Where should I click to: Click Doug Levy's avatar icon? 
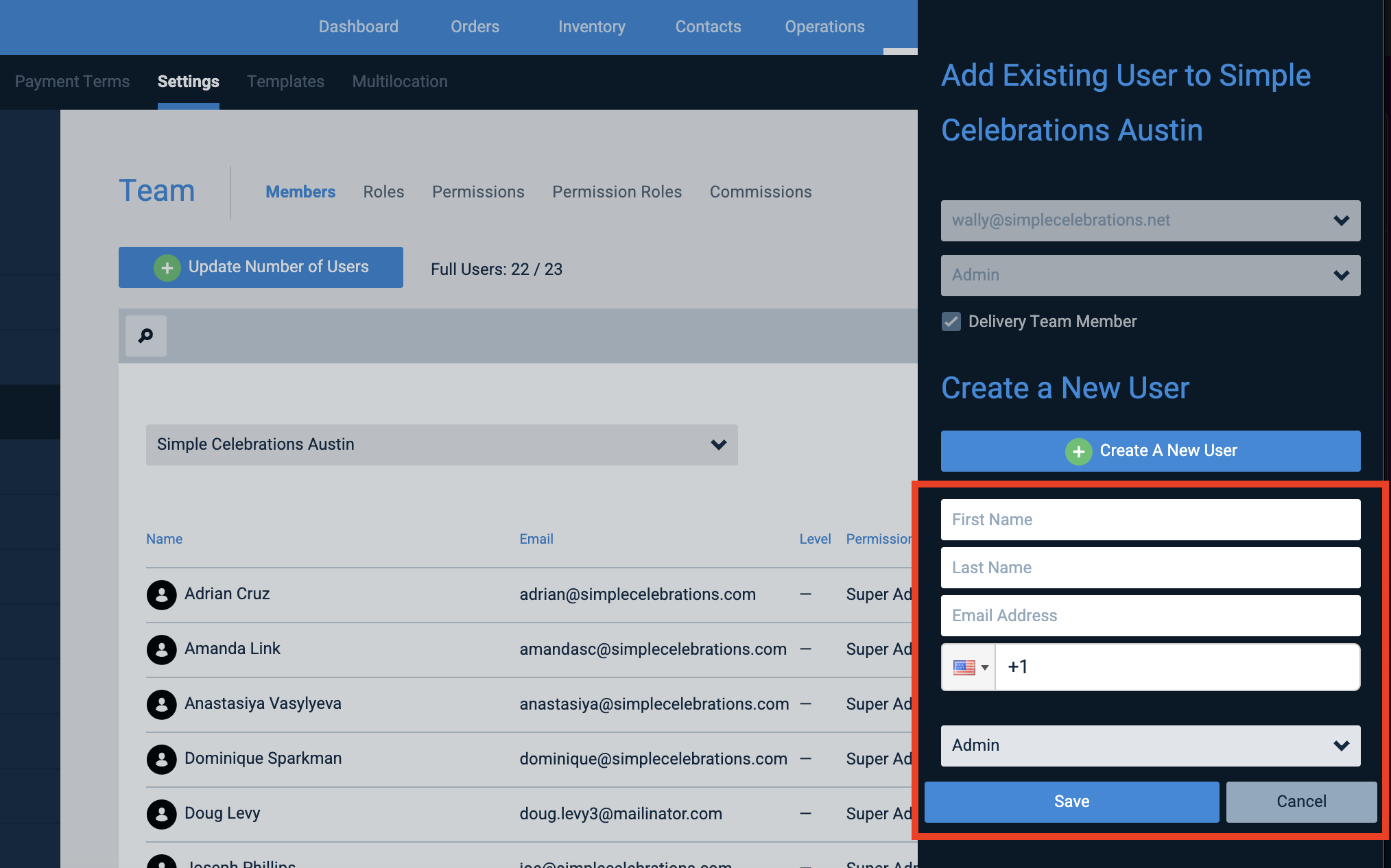click(x=162, y=814)
